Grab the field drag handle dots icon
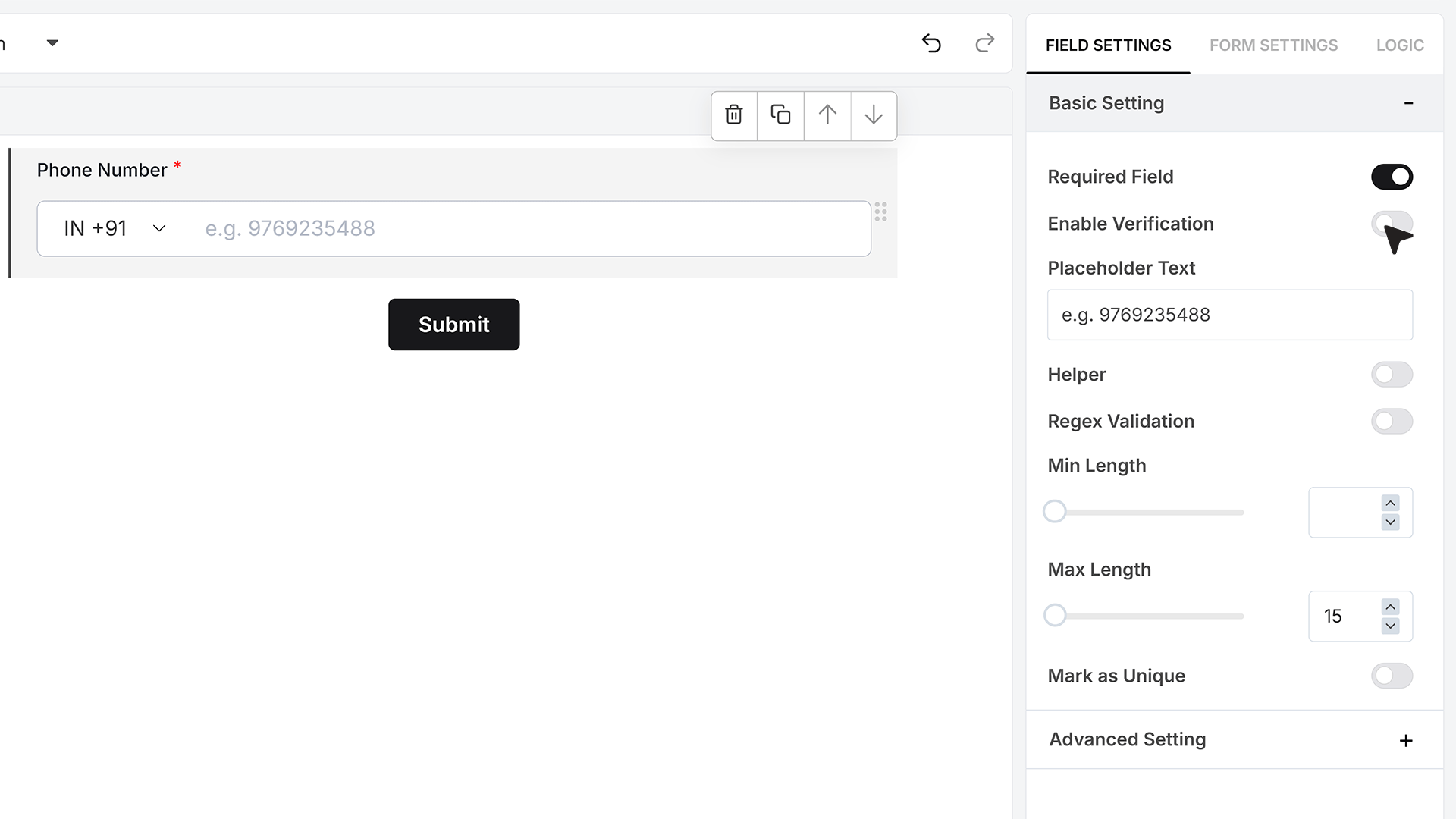The height and width of the screenshot is (819, 1456). tap(880, 212)
